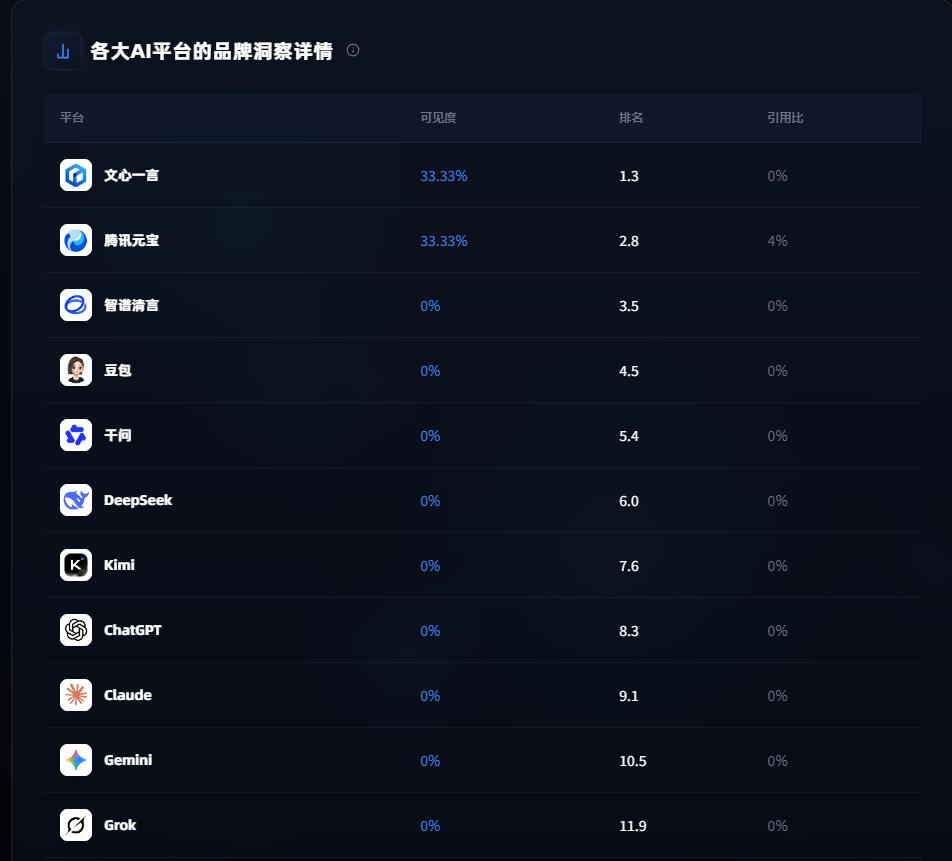952x861 pixels.
Task: Select the 文心一言 platform name
Action: click(131, 175)
